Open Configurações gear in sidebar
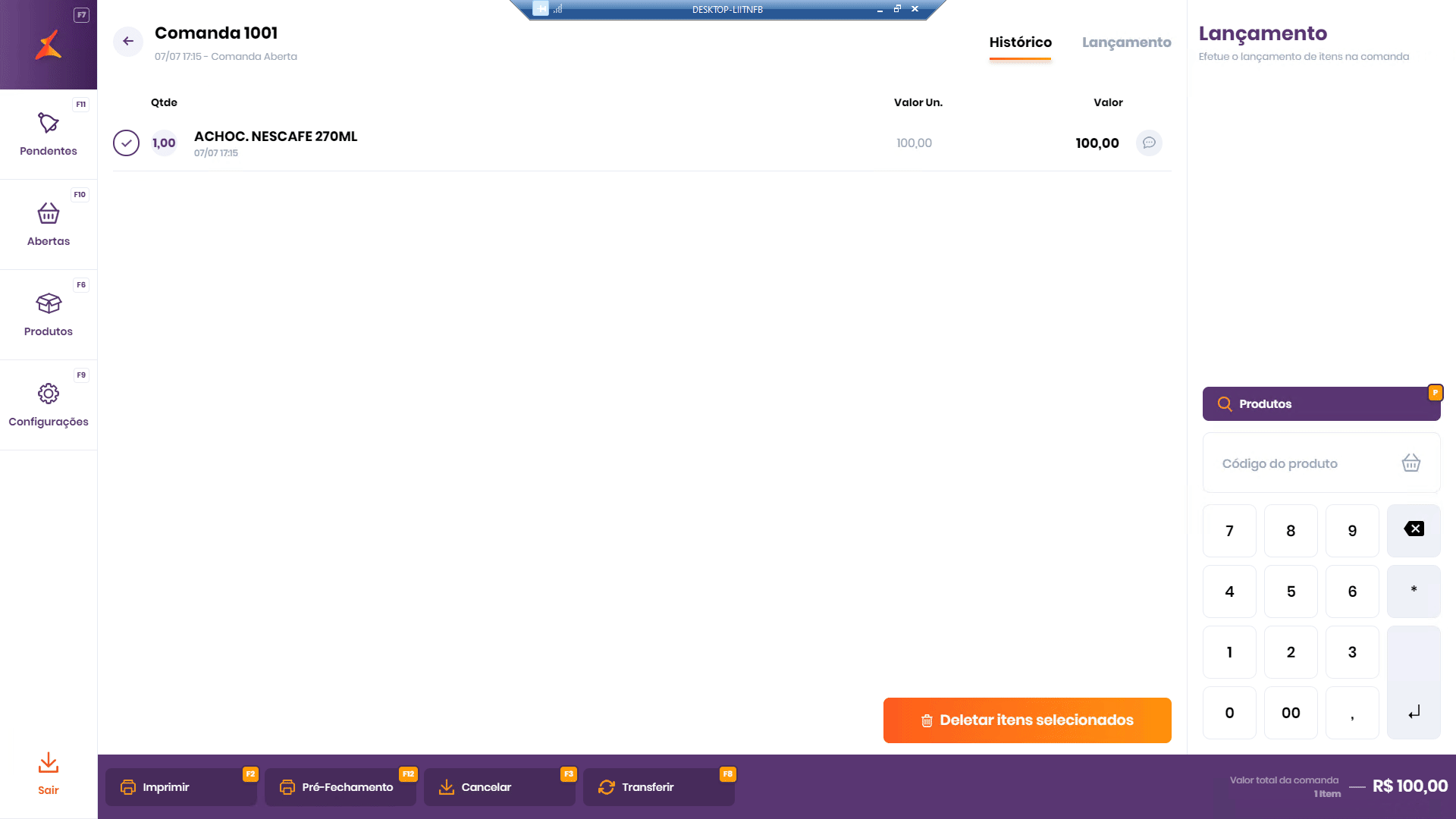Screen dimensions: 1456x819 [49, 394]
